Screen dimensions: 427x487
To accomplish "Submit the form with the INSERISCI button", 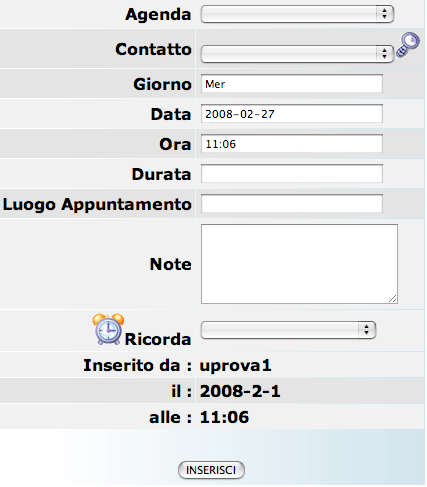I will [x=211, y=470].
